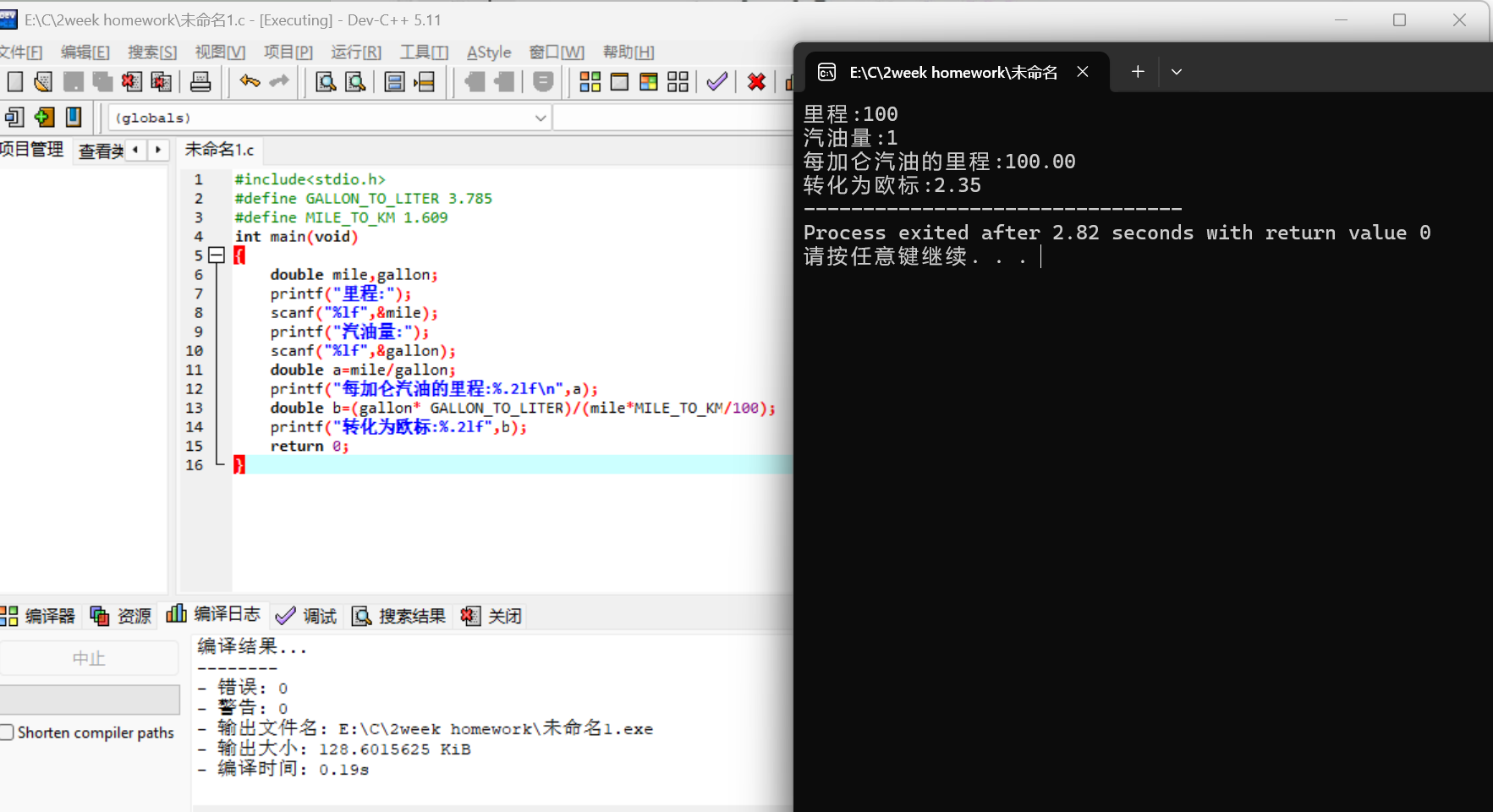Click the Goto Line toolbar icon
The image size is (1493, 812).
[424, 81]
